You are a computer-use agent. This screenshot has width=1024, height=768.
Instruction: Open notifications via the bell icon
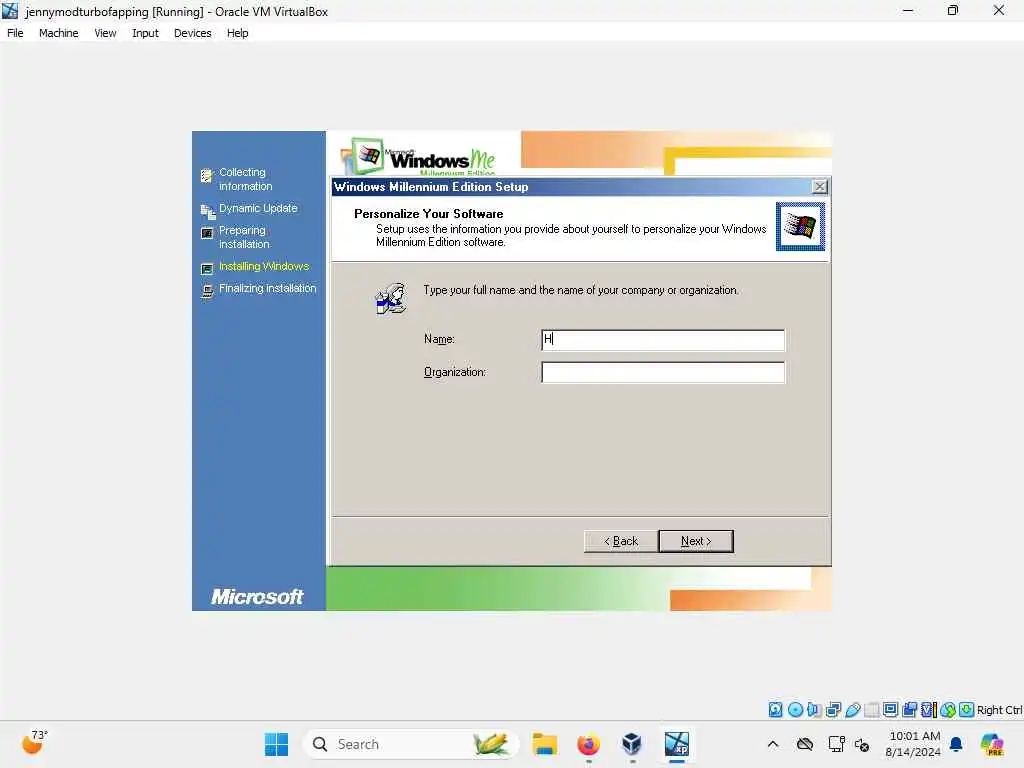[956, 744]
